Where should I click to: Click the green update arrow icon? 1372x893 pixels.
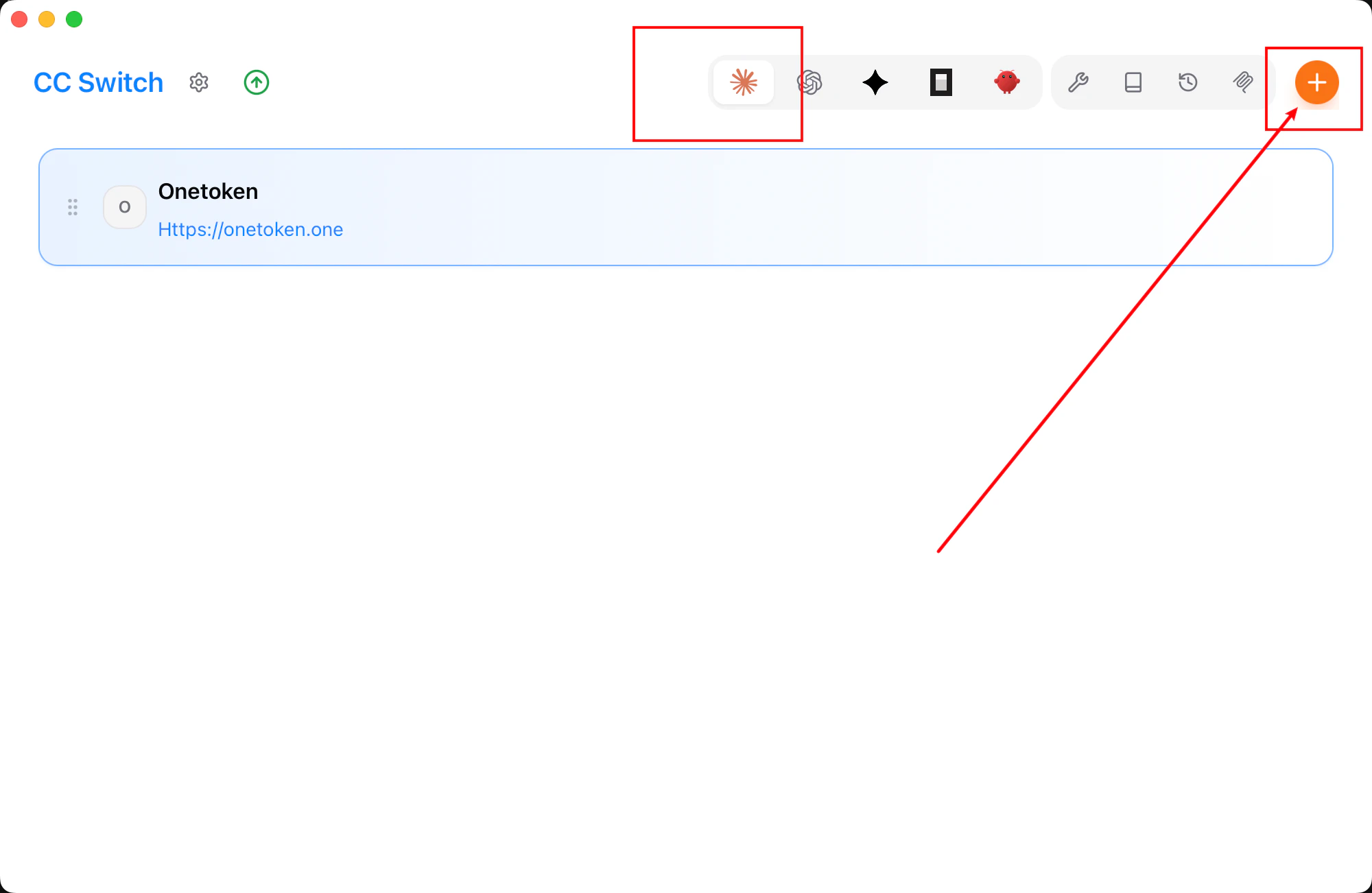[x=257, y=82]
